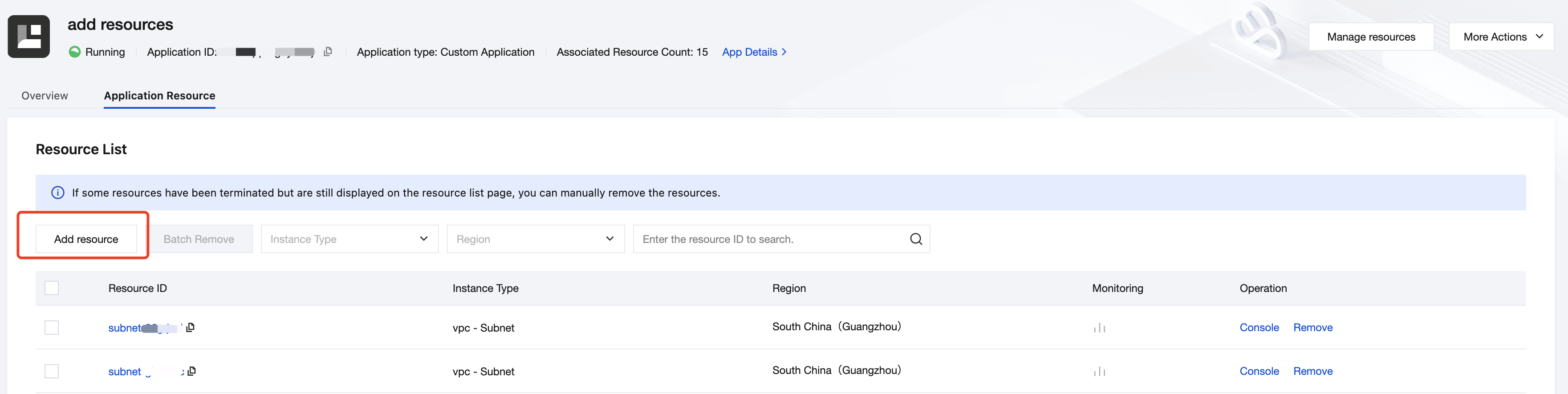
Task: Copy the first subnet resource ID
Action: click(191, 328)
